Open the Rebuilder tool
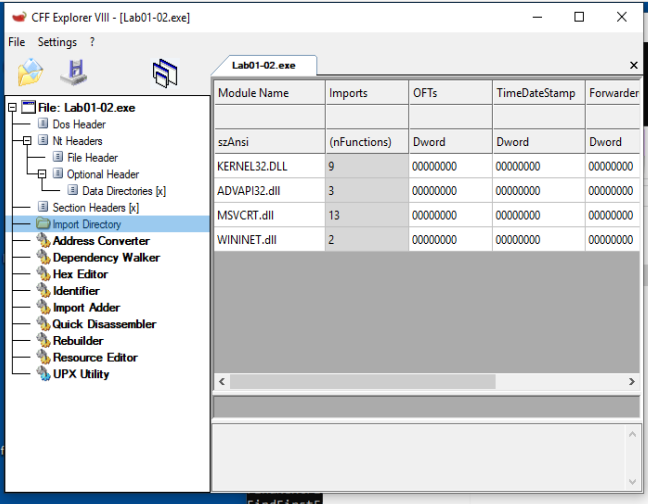This screenshot has height=504, width=648. 78,341
